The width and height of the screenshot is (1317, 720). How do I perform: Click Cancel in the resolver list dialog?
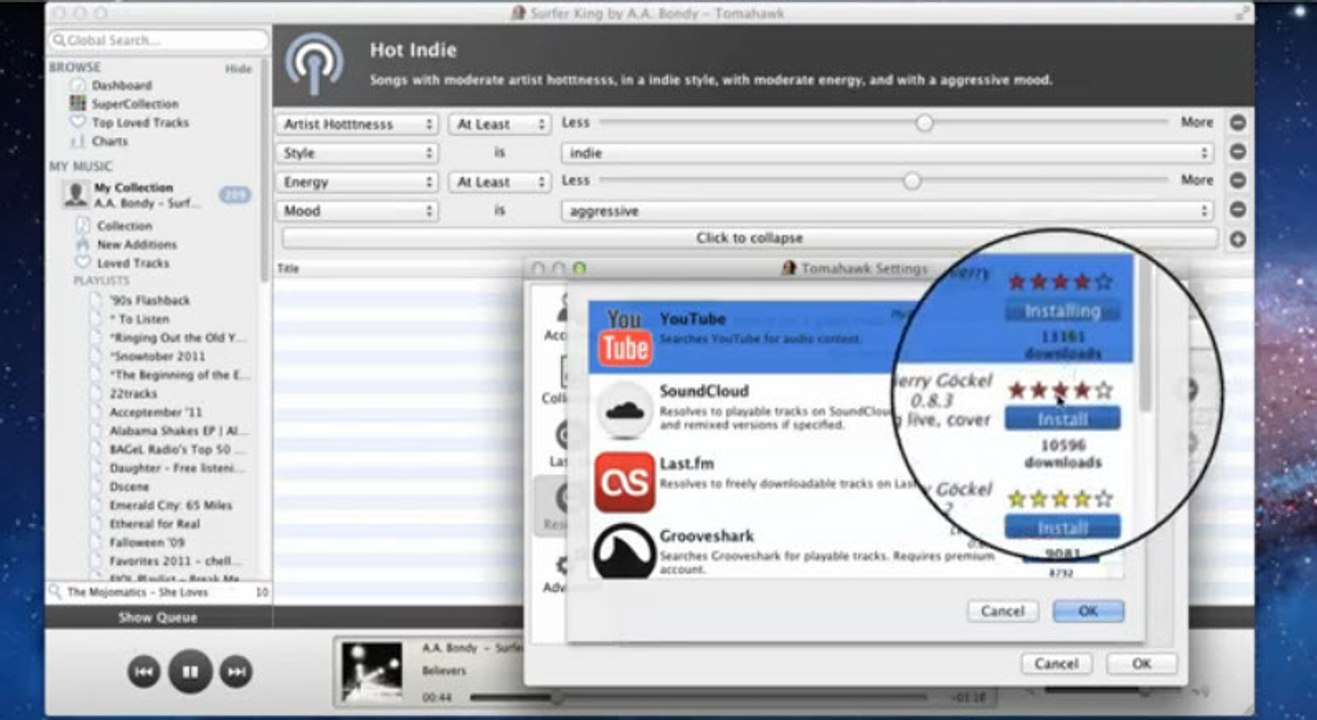pos(1002,611)
